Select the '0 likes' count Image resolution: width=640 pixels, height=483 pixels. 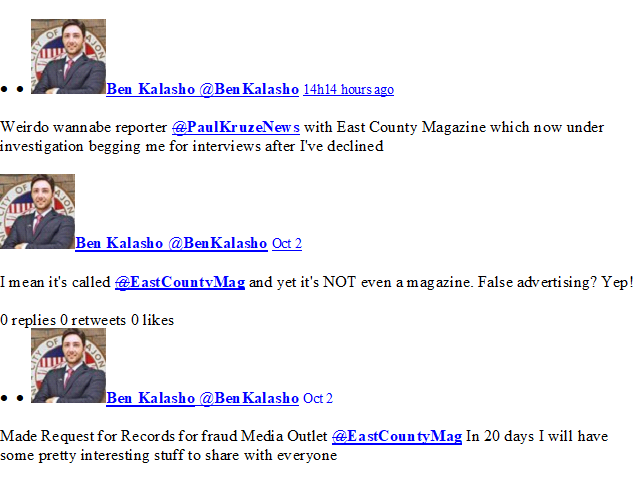[x=153, y=320]
